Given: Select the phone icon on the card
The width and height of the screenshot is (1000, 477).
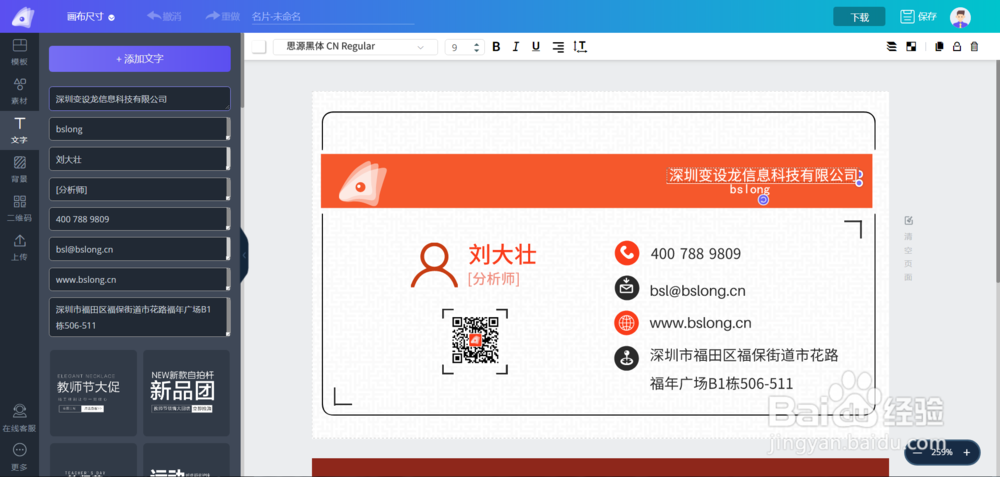Looking at the screenshot, I should tap(627, 253).
